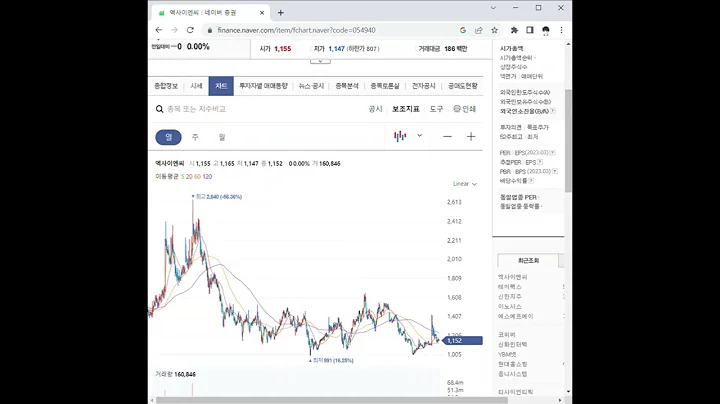Image resolution: width=720 pixels, height=404 pixels.
Task: Click the 인쇄 print button
Action: tap(464, 109)
